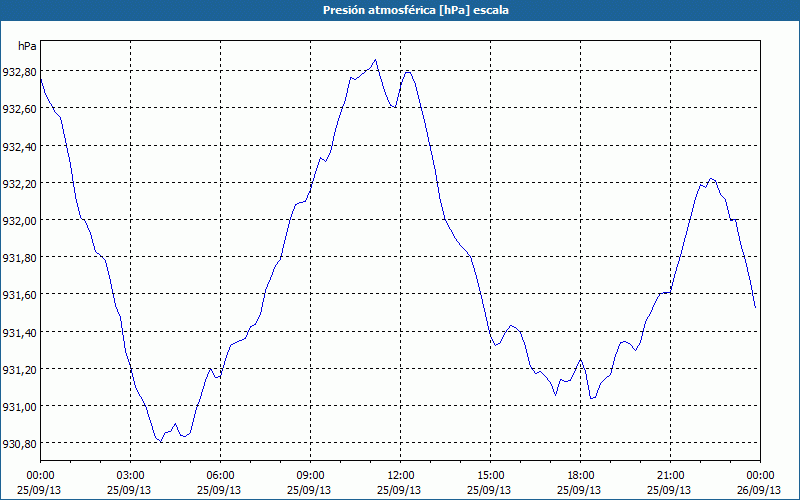Click the 932,80 y-axis label
Screen dimensions: 800x500
[20, 72]
